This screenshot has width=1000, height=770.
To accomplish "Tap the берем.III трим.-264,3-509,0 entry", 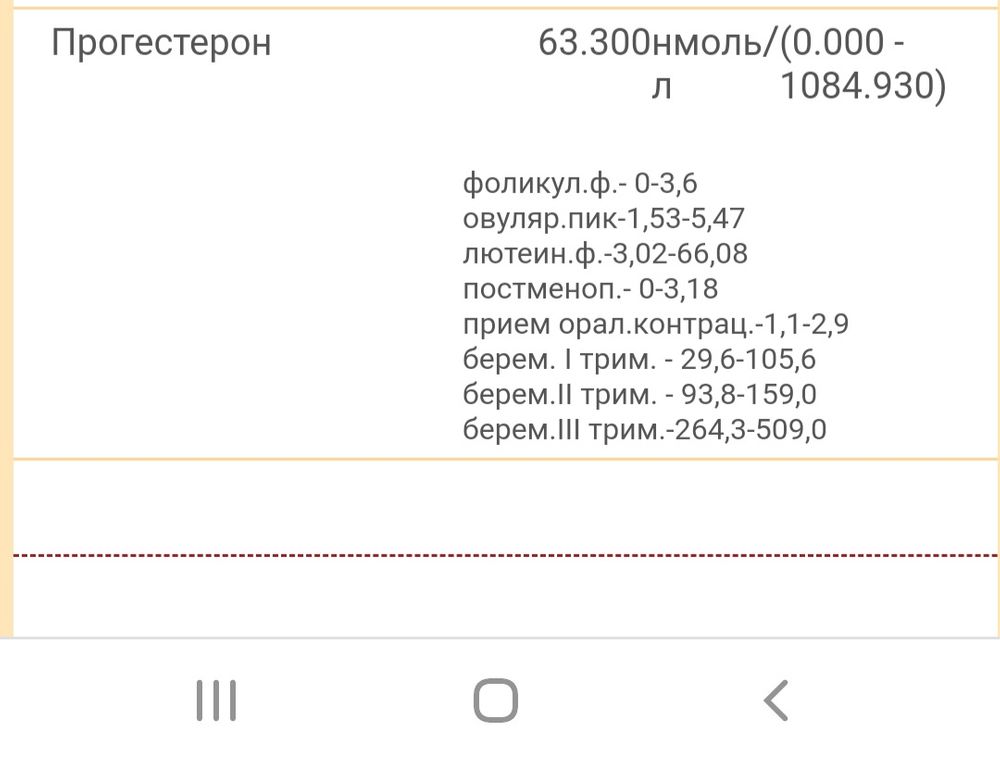I will (646, 429).
